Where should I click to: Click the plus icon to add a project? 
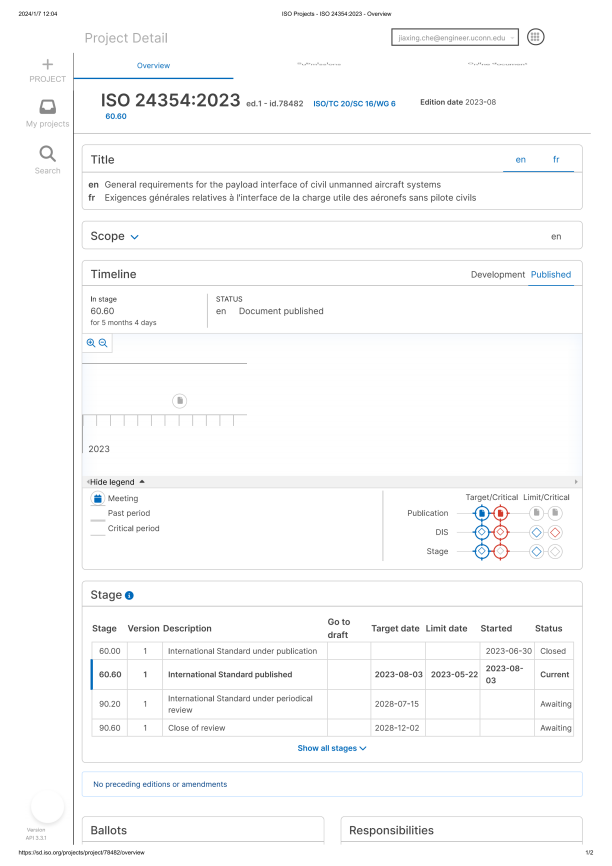click(47, 64)
